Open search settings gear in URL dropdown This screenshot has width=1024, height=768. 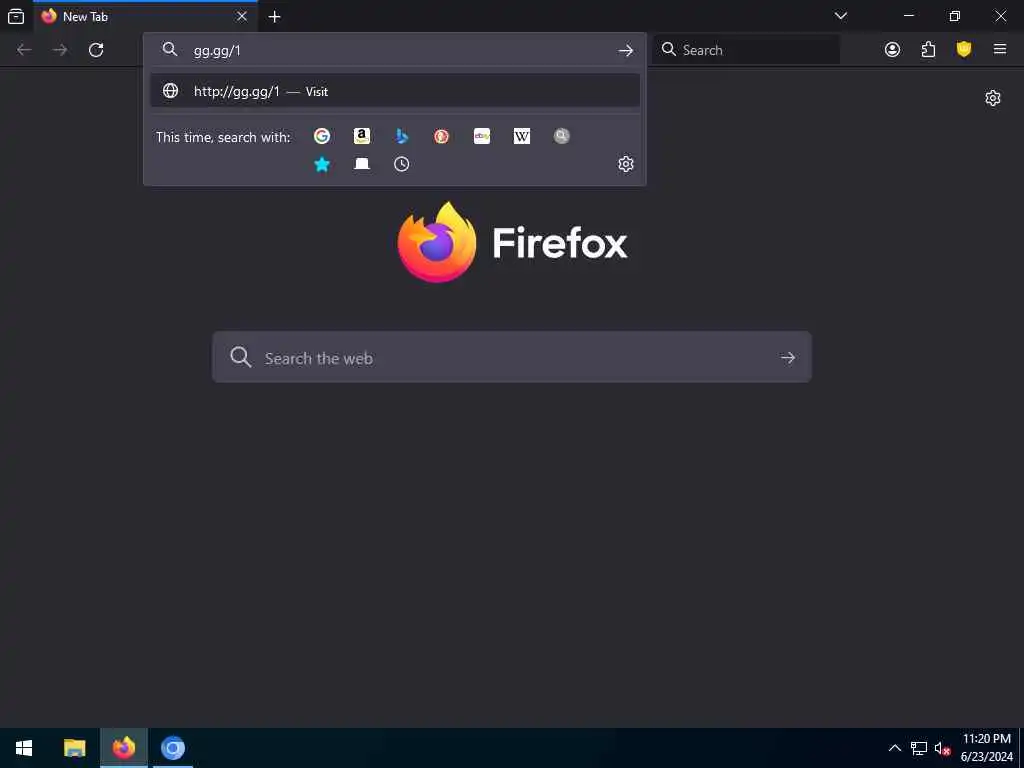626,164
